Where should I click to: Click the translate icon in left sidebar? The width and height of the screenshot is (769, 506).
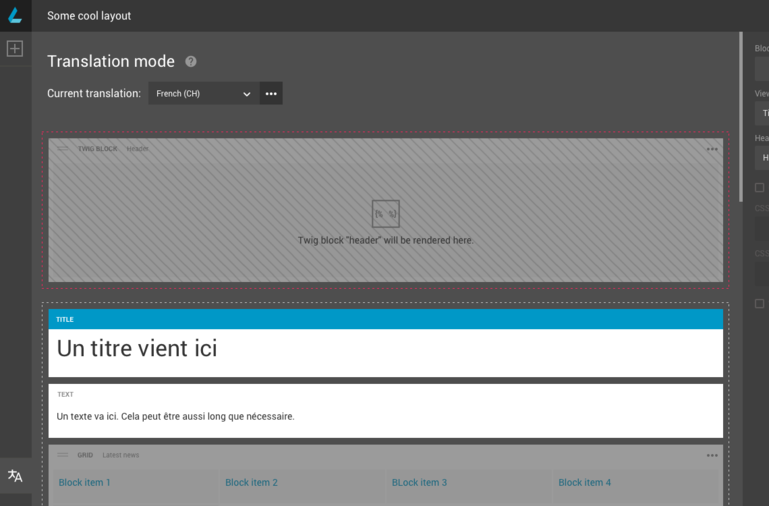pyautogui.click(x=15, y=476)
